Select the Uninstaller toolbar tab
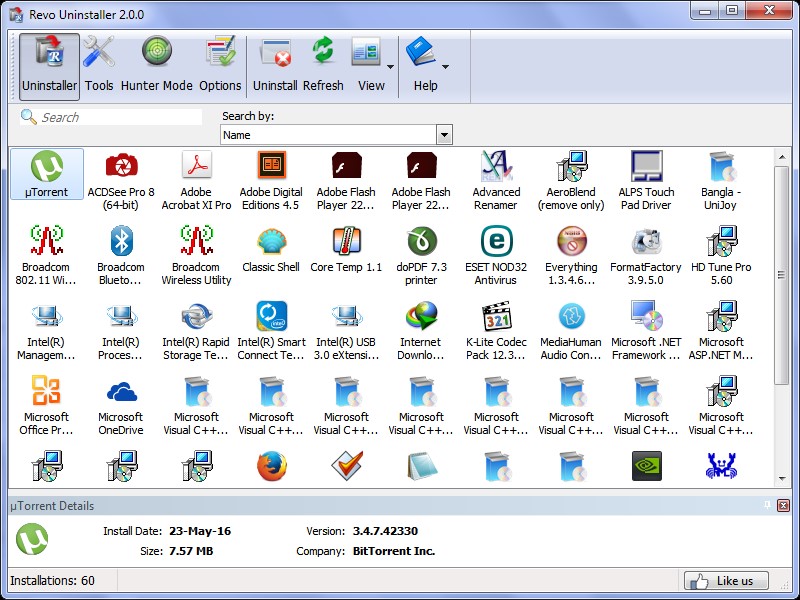The image size is (800, 600). tap(49, 64)
